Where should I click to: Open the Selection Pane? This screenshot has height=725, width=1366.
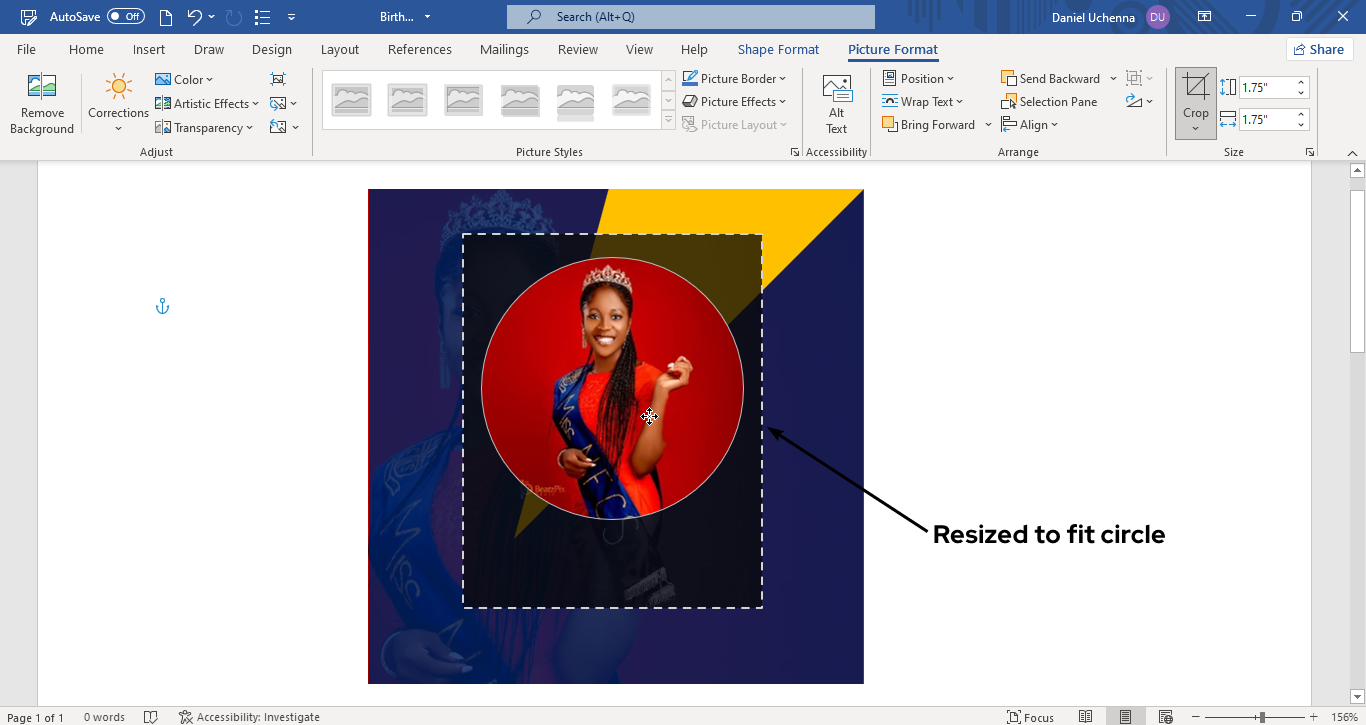[x=1049, y=102]
